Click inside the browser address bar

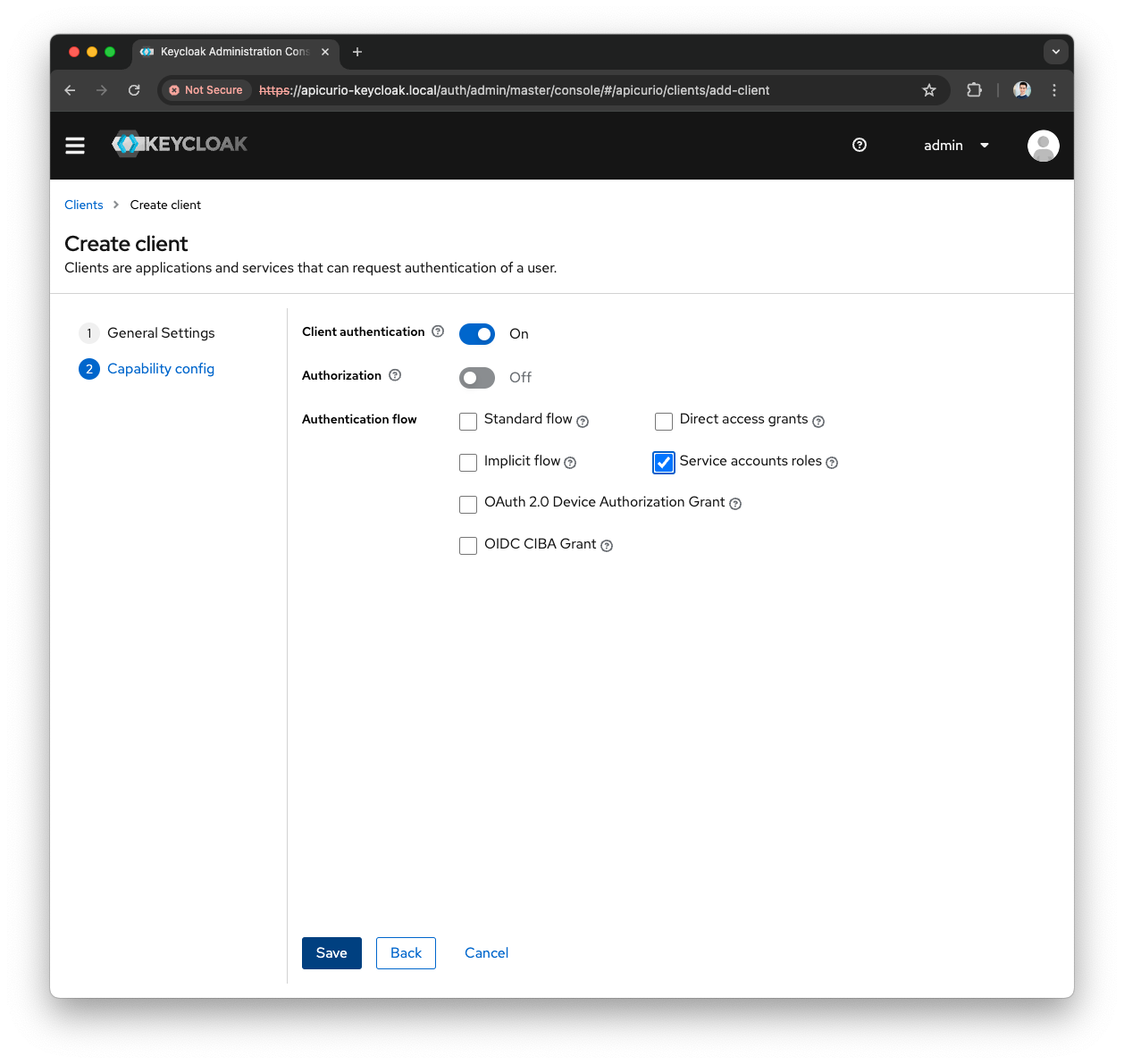536,90
